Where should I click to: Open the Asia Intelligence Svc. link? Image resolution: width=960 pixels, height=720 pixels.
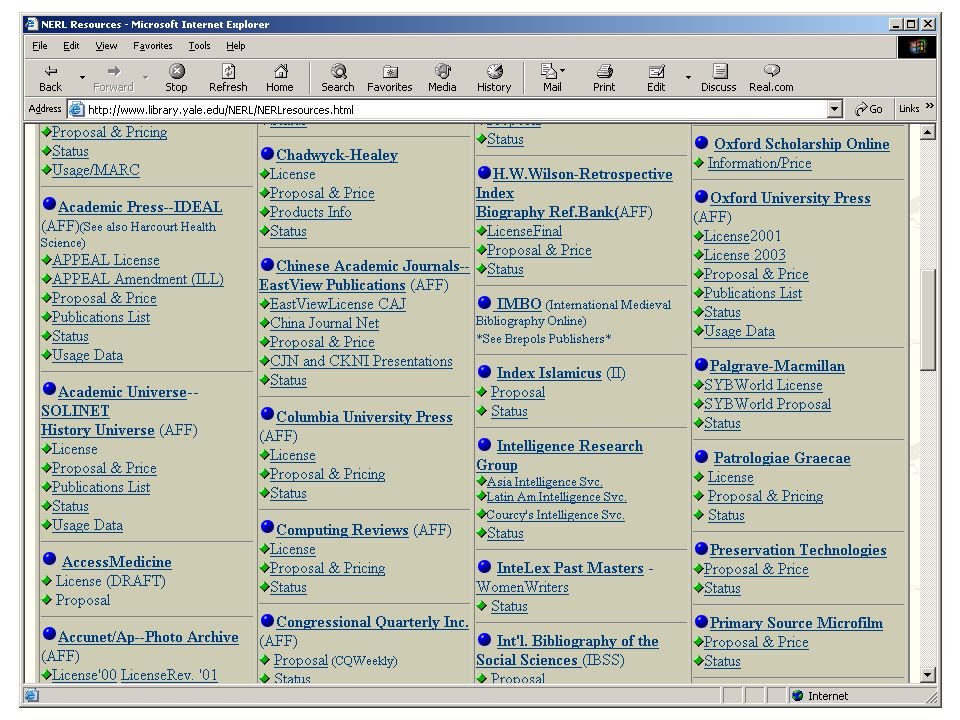tap(544, 482)
